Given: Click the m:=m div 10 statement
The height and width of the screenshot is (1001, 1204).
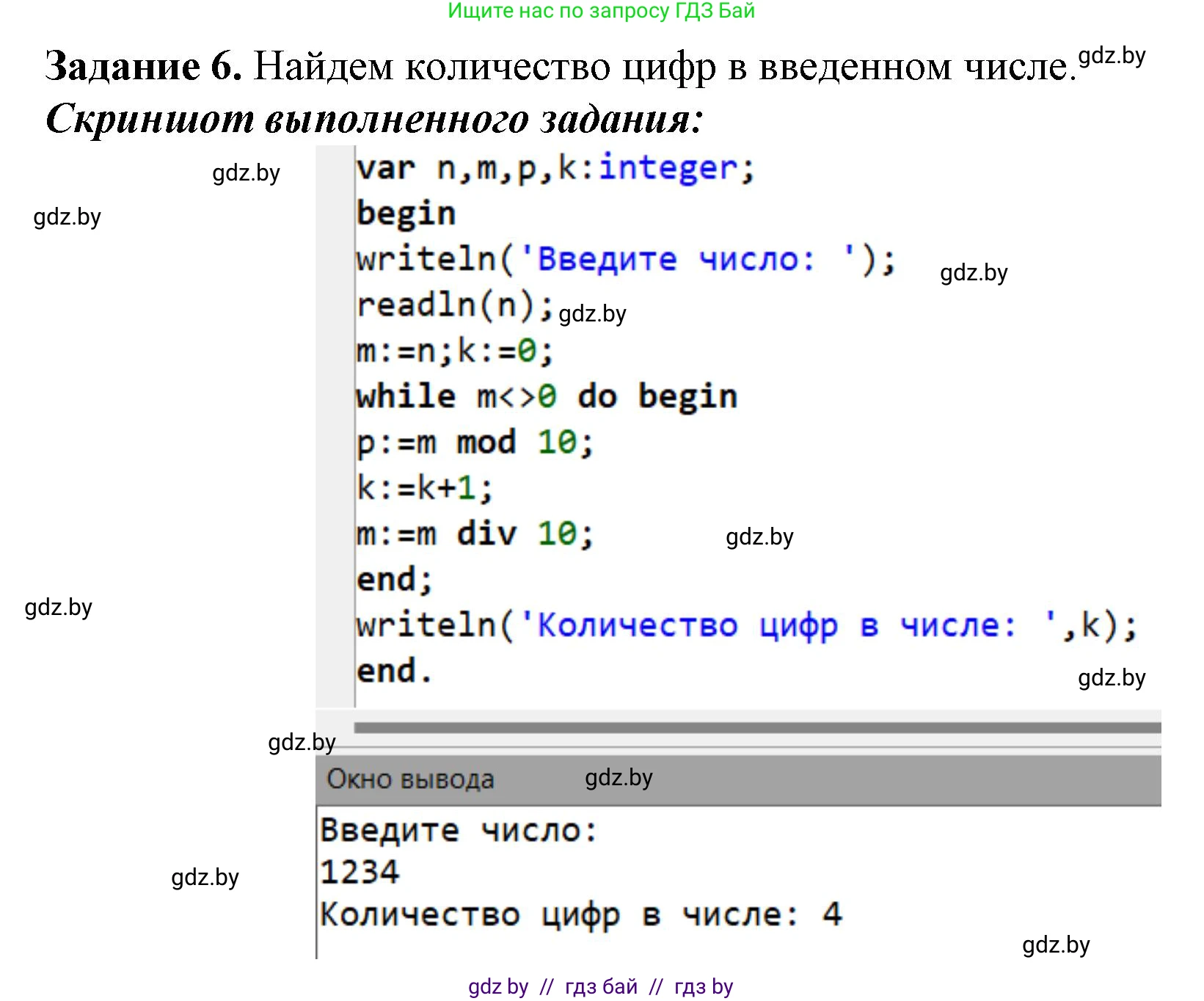Looking at the screenshot, I should point(473,534).
